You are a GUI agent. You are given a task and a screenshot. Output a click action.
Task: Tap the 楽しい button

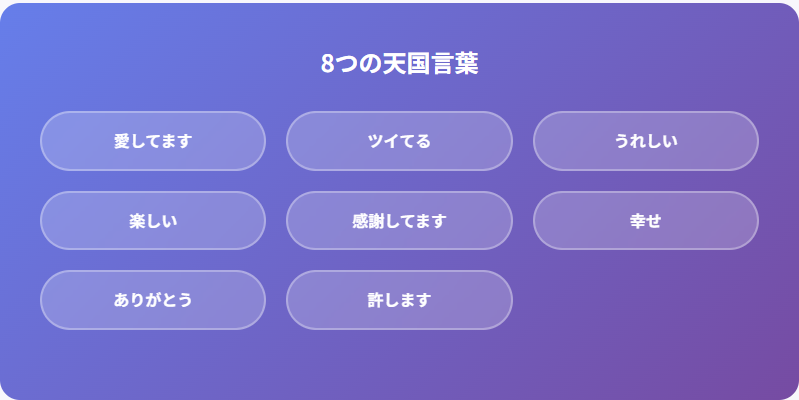153,221
